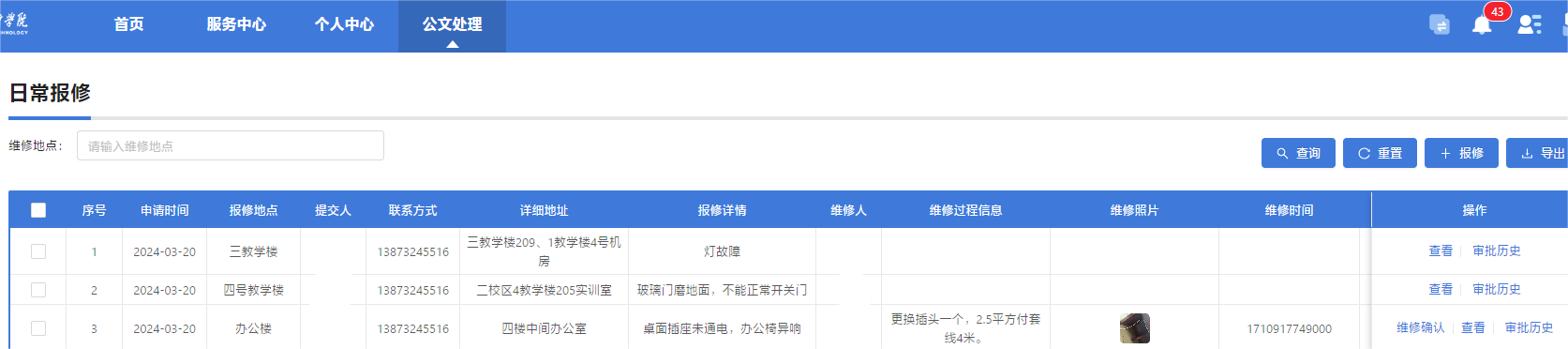
Task: Click 查看 for the 四号教学楼 row
Action: [1441, 290]
